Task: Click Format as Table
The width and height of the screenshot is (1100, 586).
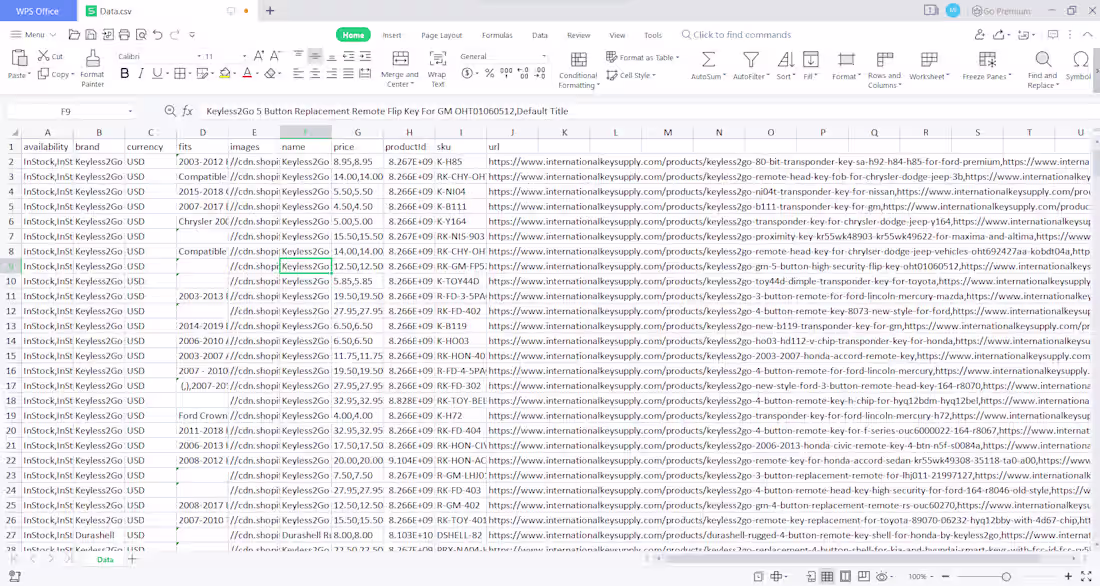Action: [x=641, y=56]
